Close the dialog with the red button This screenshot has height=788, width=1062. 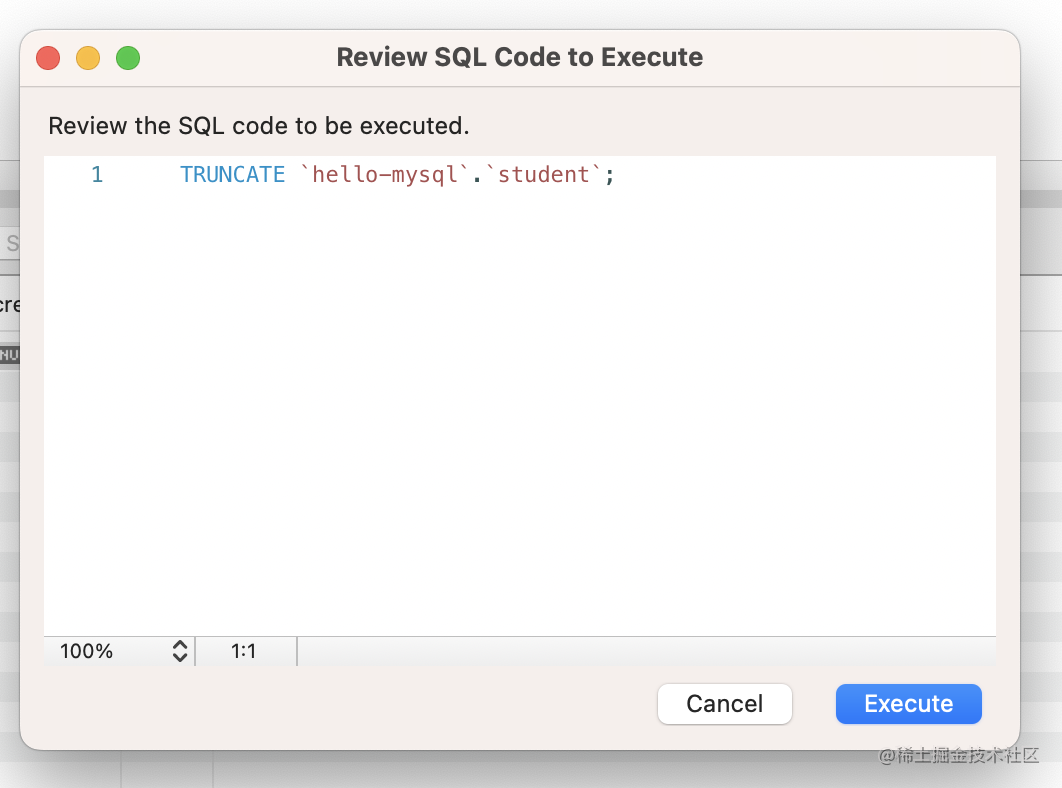[x=48, y=58]
